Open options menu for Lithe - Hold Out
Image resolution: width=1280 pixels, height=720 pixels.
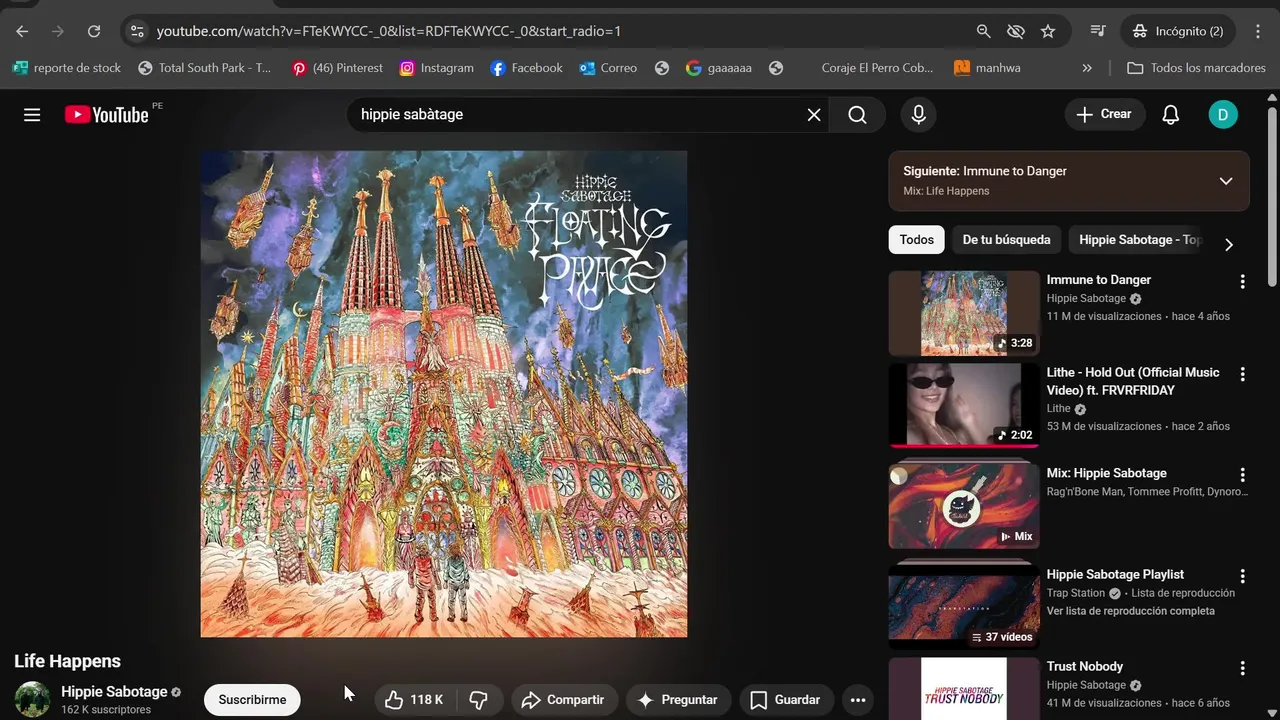coord(1243,374)
